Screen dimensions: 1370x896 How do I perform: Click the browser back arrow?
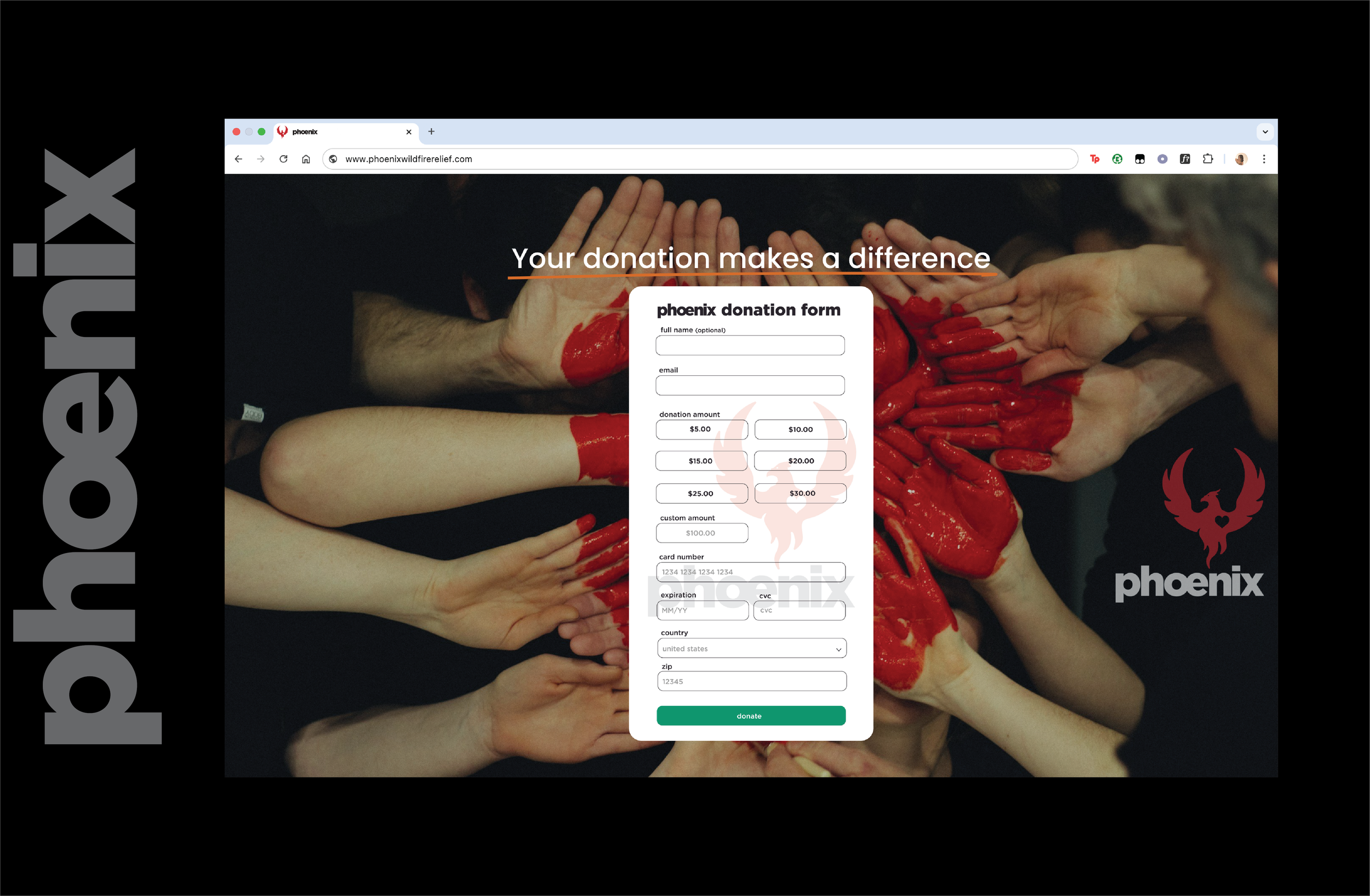(x=238, y=159)
